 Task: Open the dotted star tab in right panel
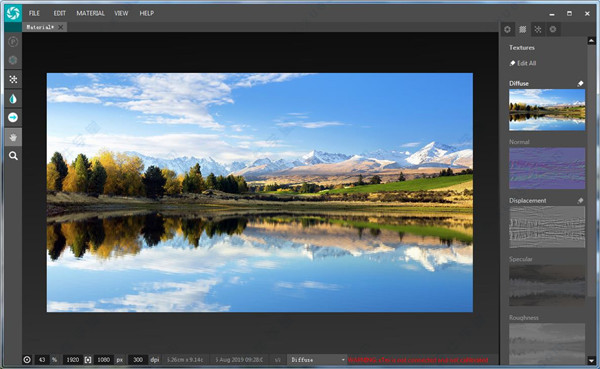(x=538, y=29)
